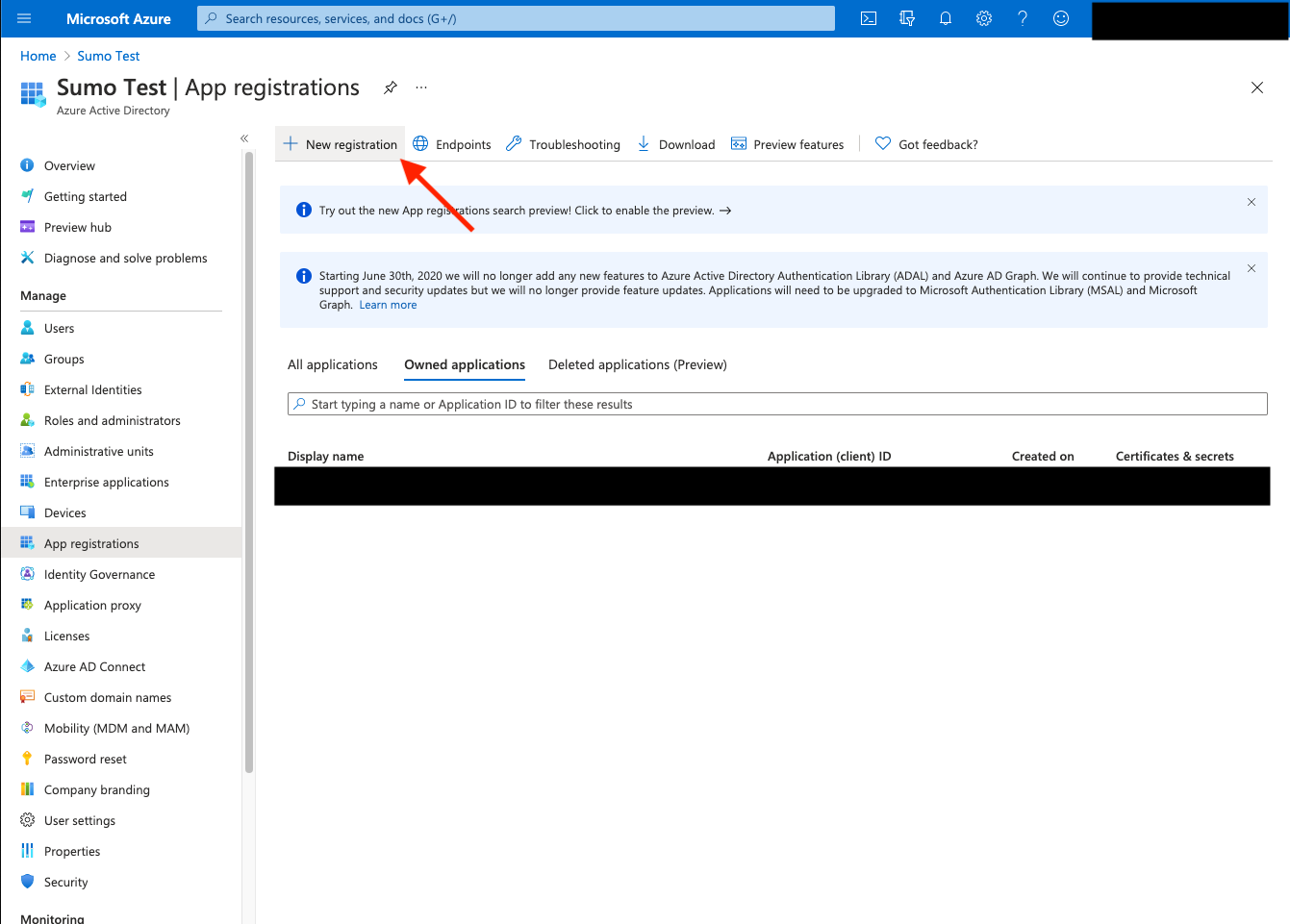
Task: Open Identity Governance from the sidebar
Action: (100, 573)
